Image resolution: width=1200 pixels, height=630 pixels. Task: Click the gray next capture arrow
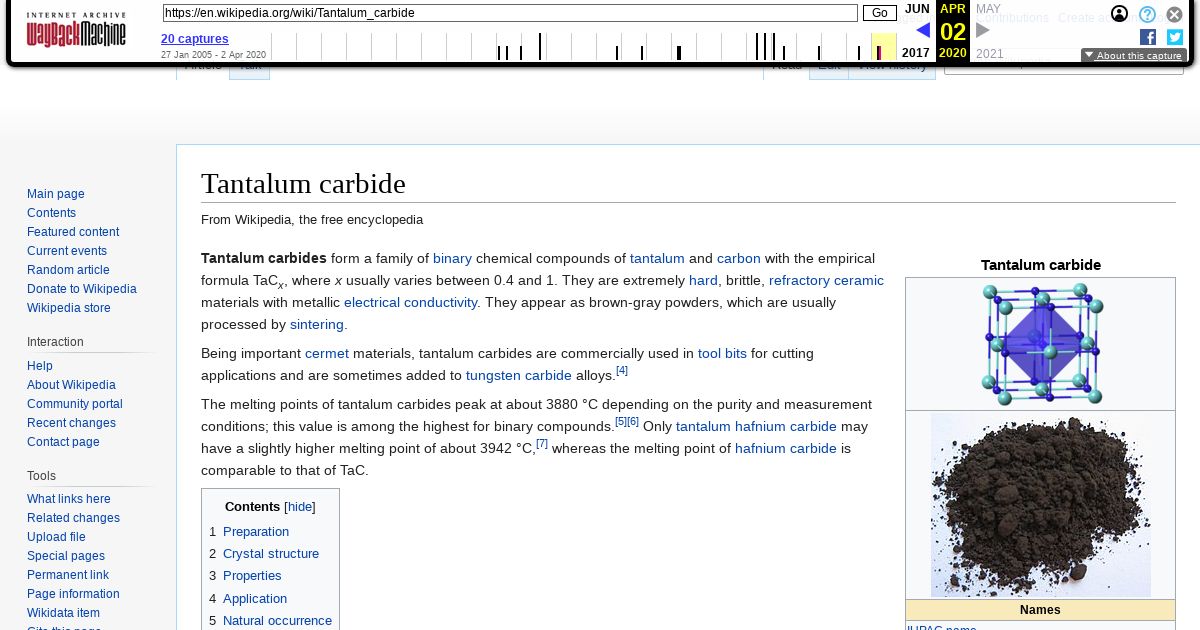(982, 30)
